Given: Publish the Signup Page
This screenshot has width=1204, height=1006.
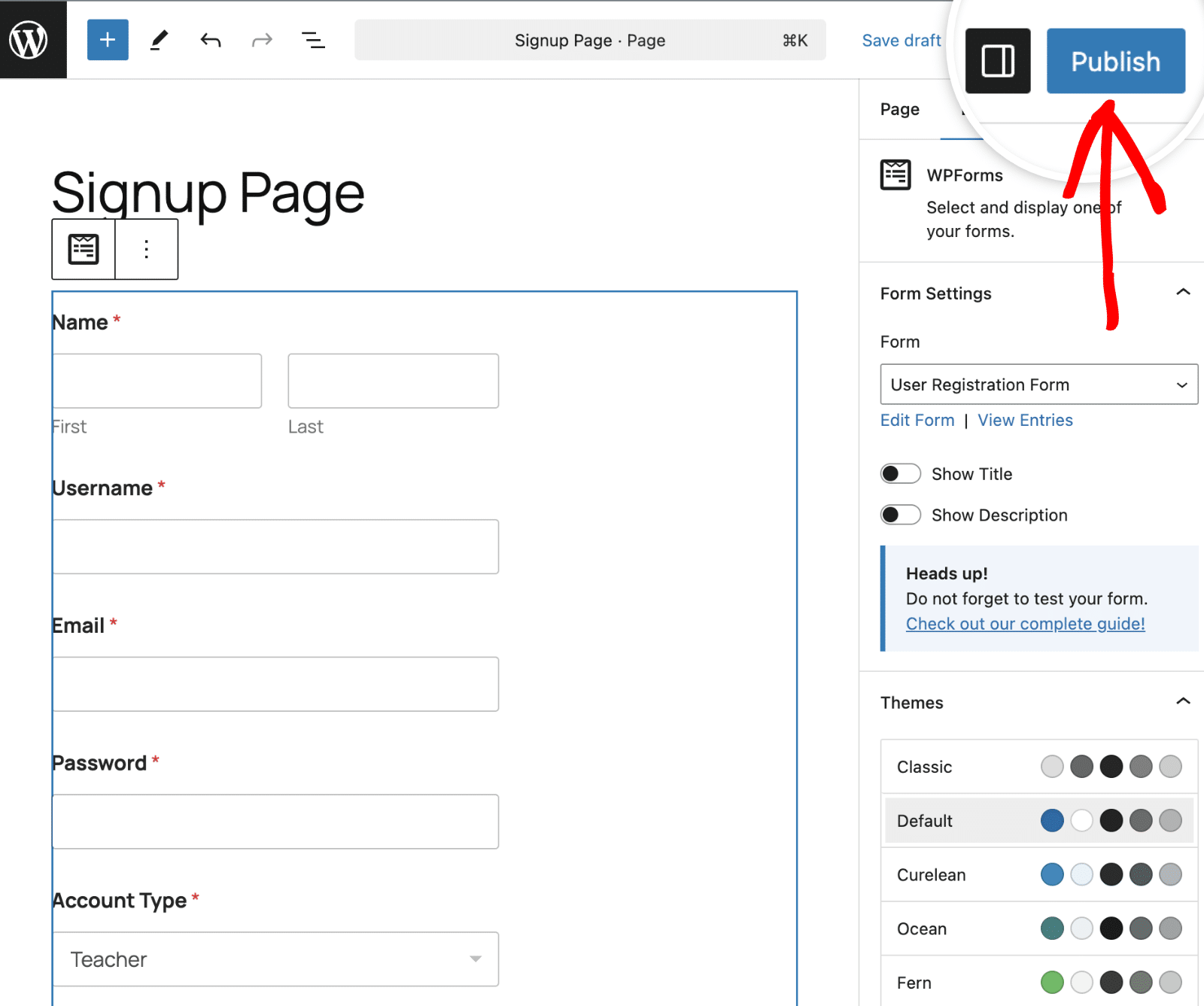Looking at the screenshot, I should point(1116,61).
